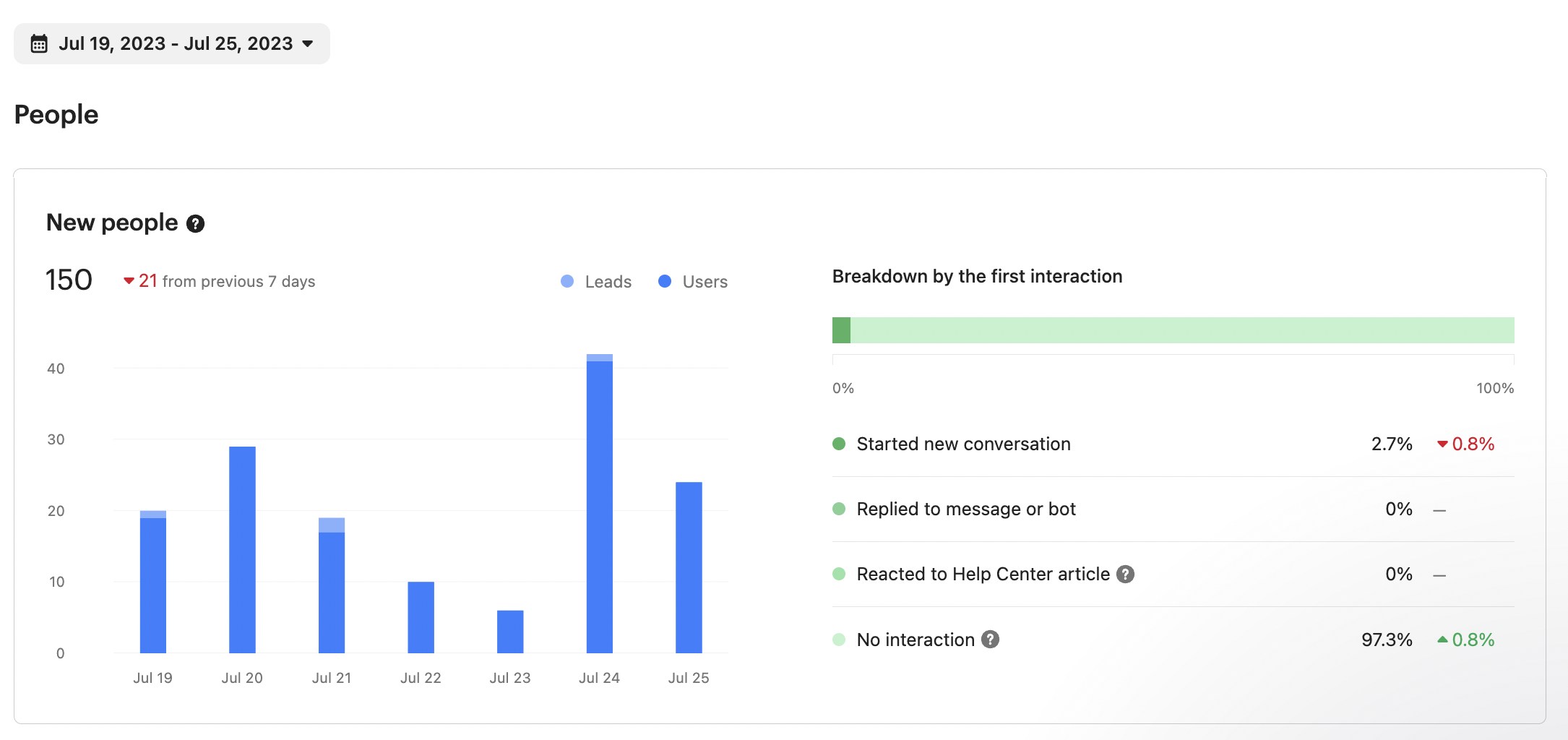Click the calendar icon in date selector
Screen dimensions: 1568x740
click(40, 43)
